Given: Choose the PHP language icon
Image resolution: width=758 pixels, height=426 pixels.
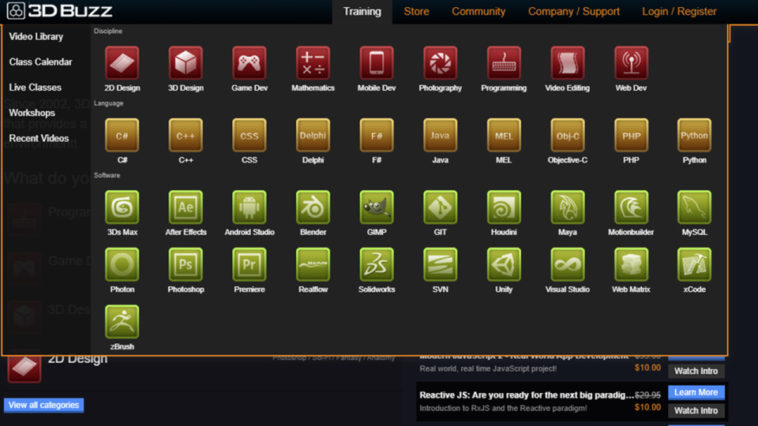Looking at the screenshot, I should [631, 135].
